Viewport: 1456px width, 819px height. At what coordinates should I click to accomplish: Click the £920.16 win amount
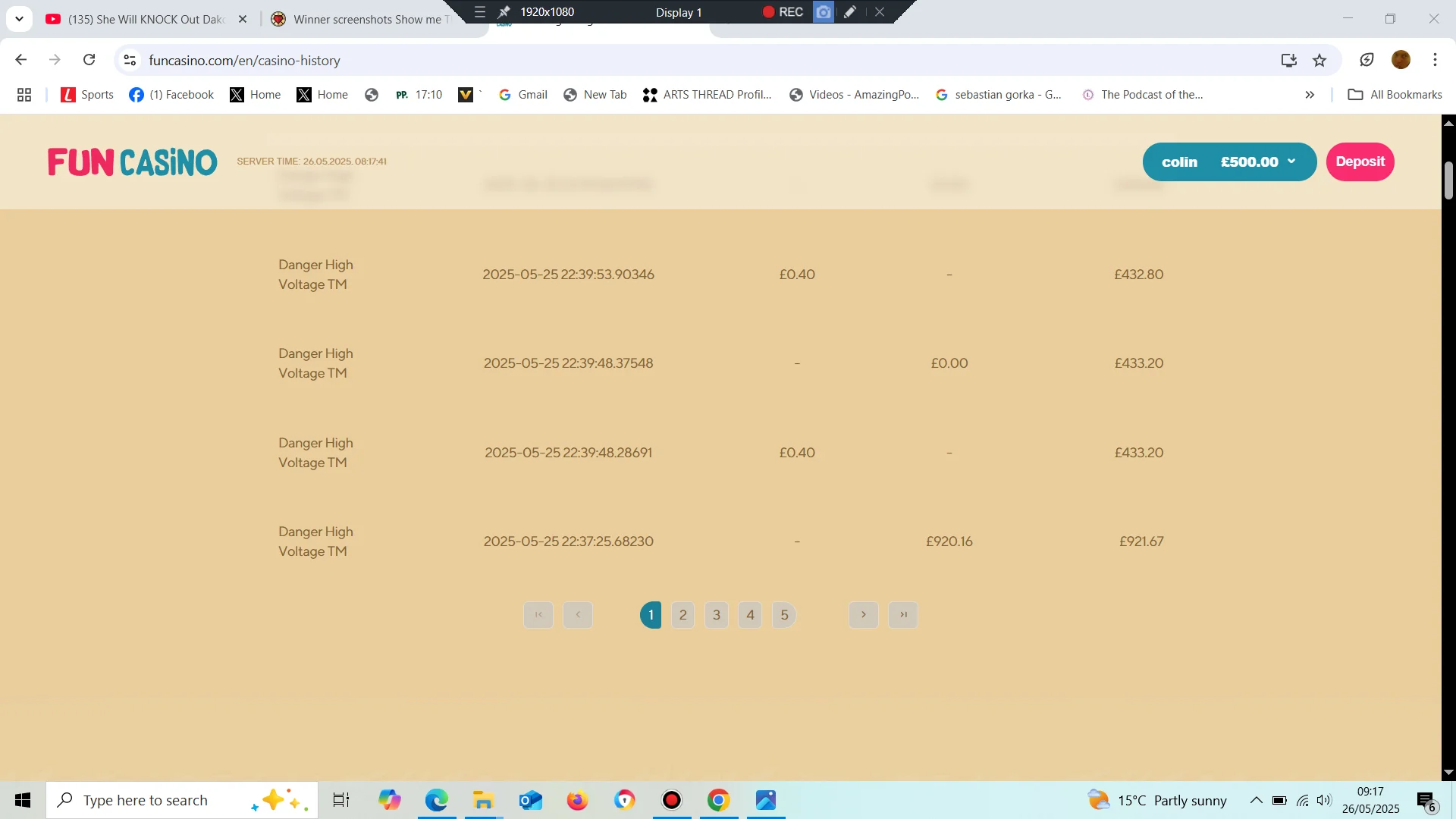tap(949, 541)
